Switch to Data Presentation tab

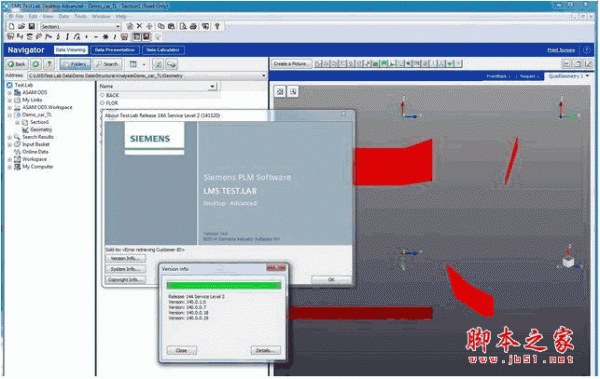(115, 50)
